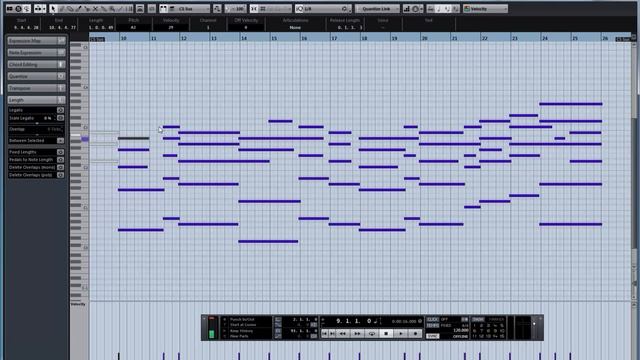The height and width of the screenshot is (360, 640).
Task: Click the Start position value field
Action: click(x=26, y=27)
